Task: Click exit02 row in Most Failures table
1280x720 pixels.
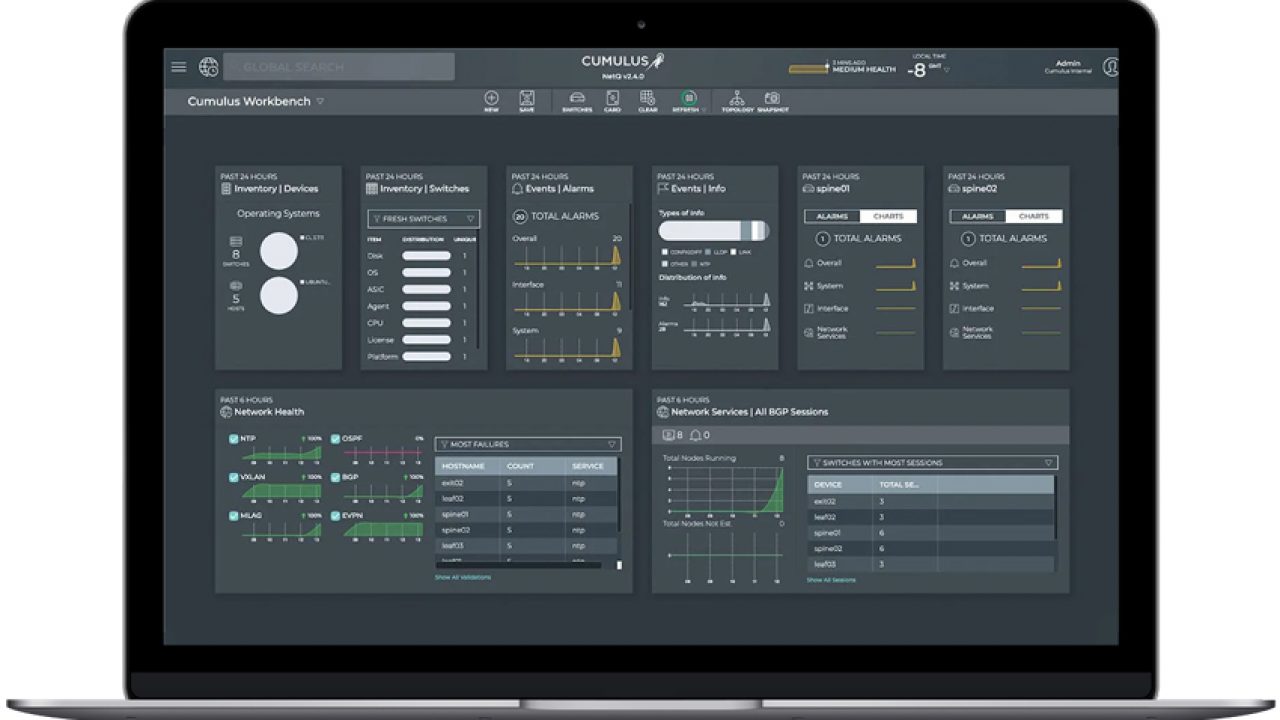Action: point(526,483)
